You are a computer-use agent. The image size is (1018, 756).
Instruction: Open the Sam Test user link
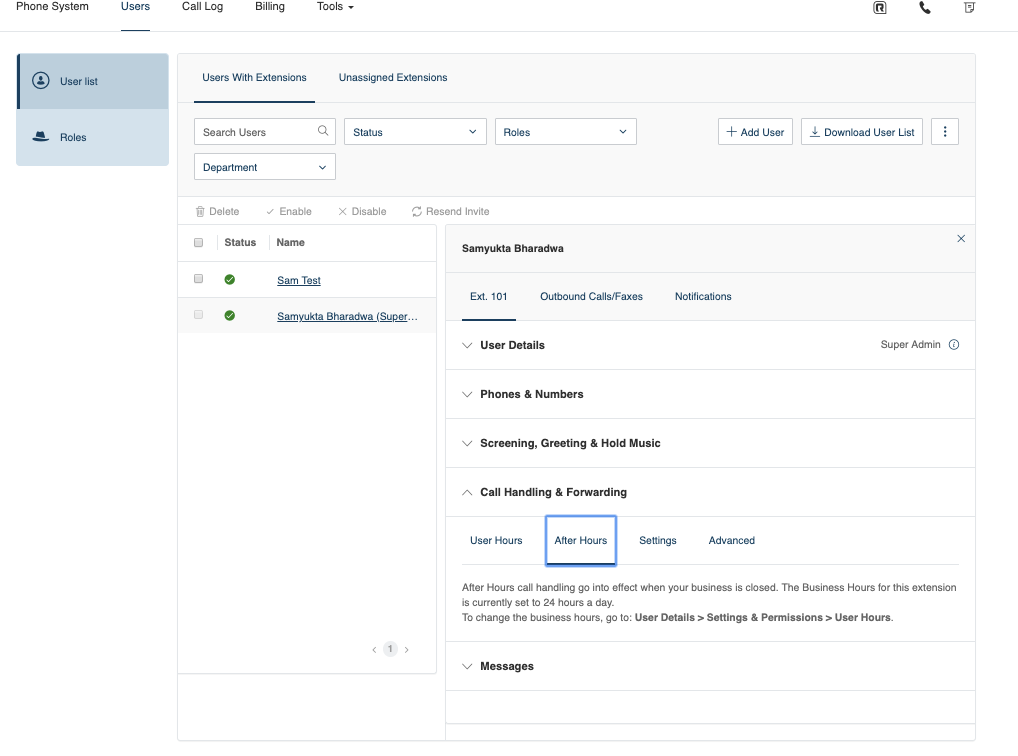[298, 280]
